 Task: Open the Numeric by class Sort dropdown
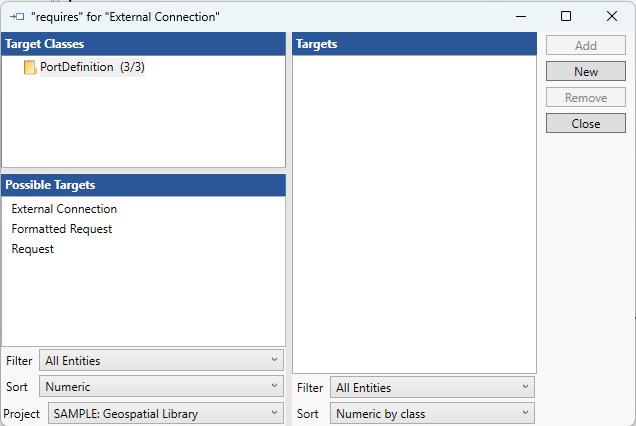[432, 413]
